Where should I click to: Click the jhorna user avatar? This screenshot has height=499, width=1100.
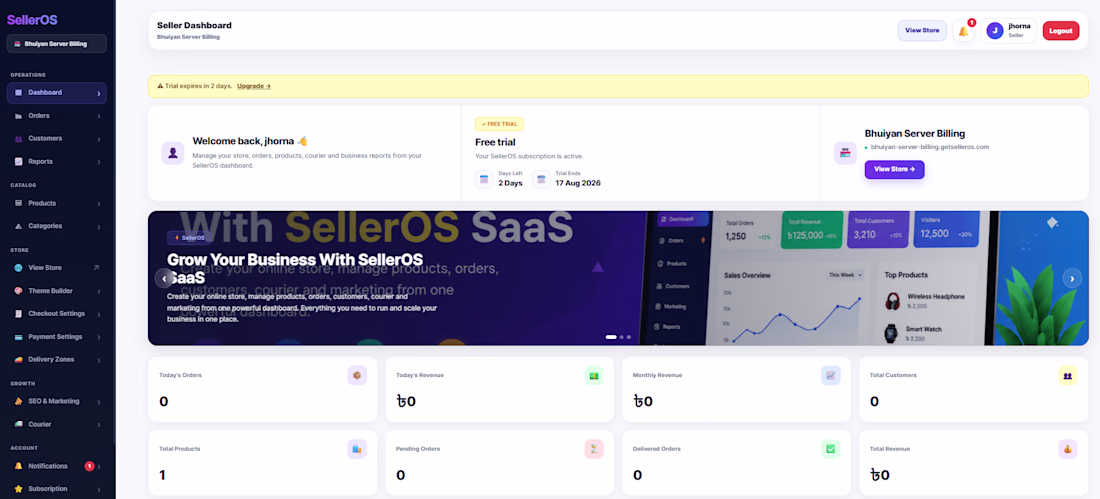(x=994, y=30)
